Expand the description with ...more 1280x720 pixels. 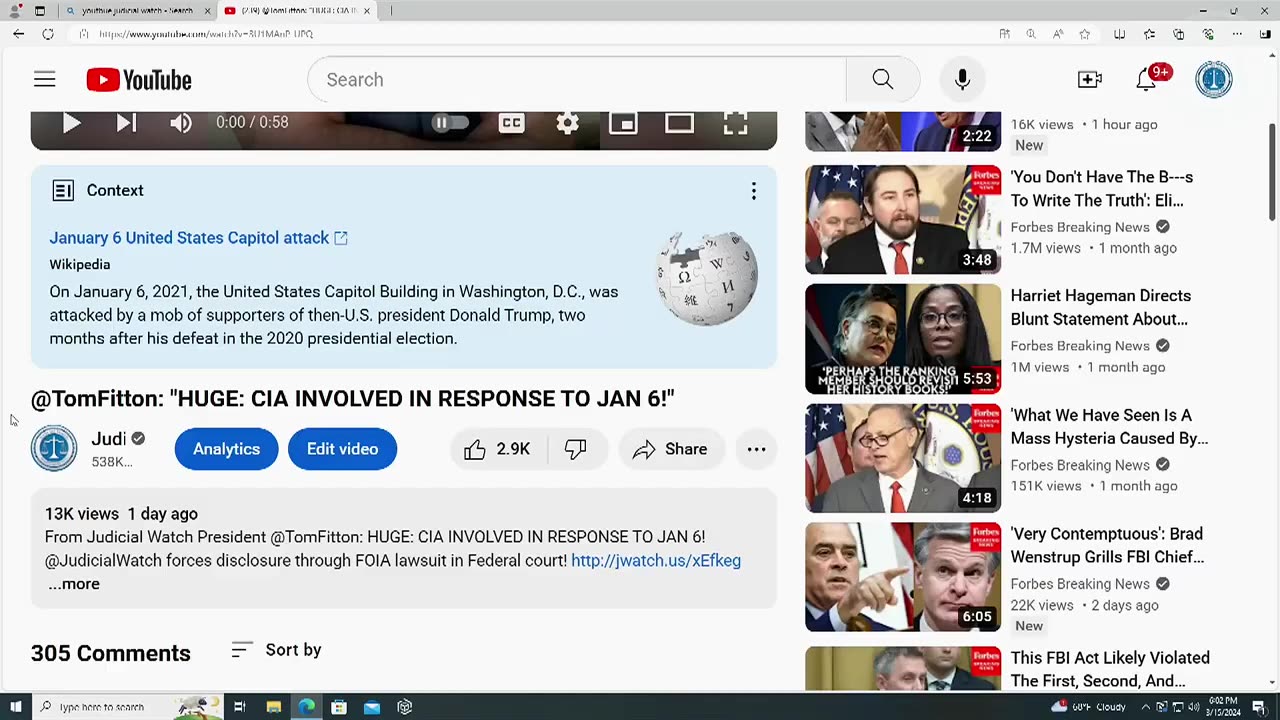click(x=74, y=584)
